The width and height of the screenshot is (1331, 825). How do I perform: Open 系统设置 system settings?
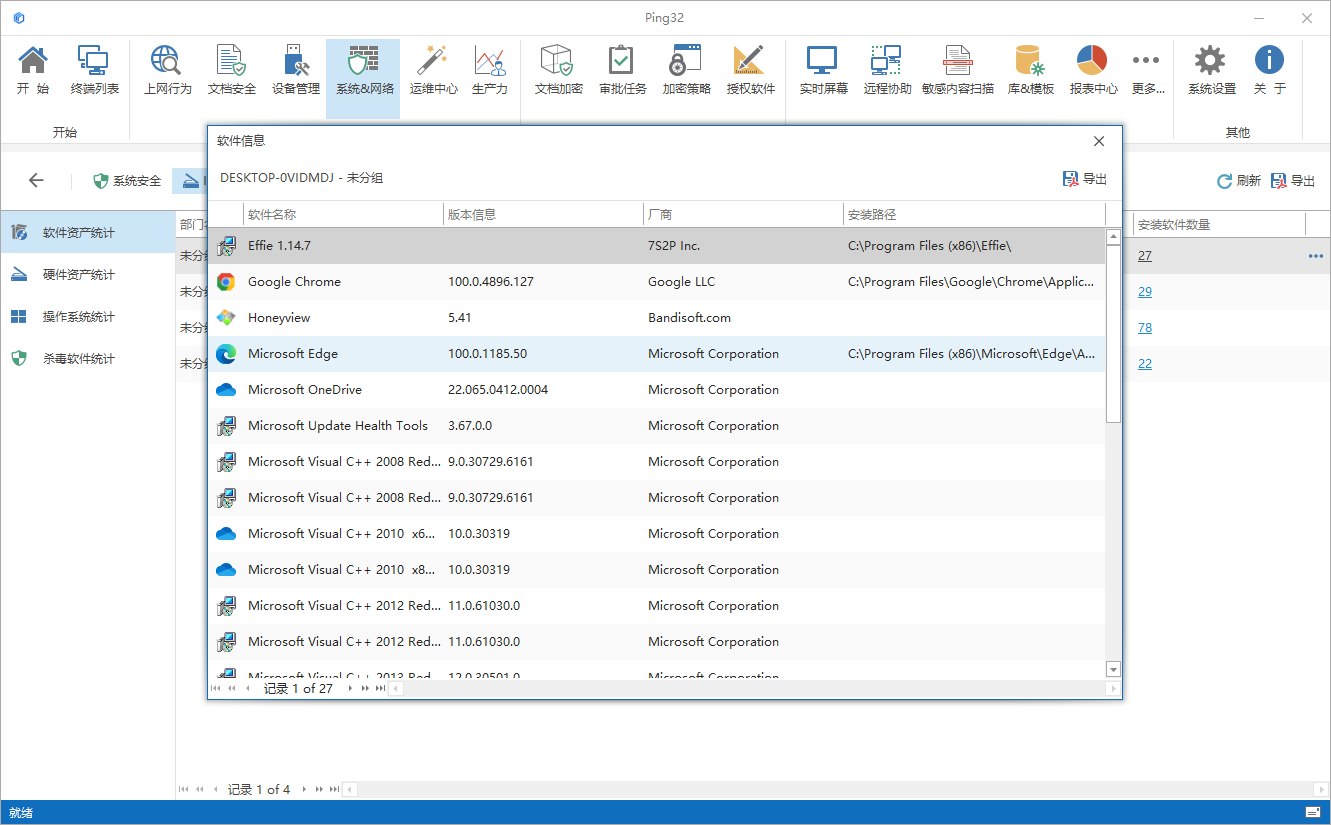(1211, 70)
